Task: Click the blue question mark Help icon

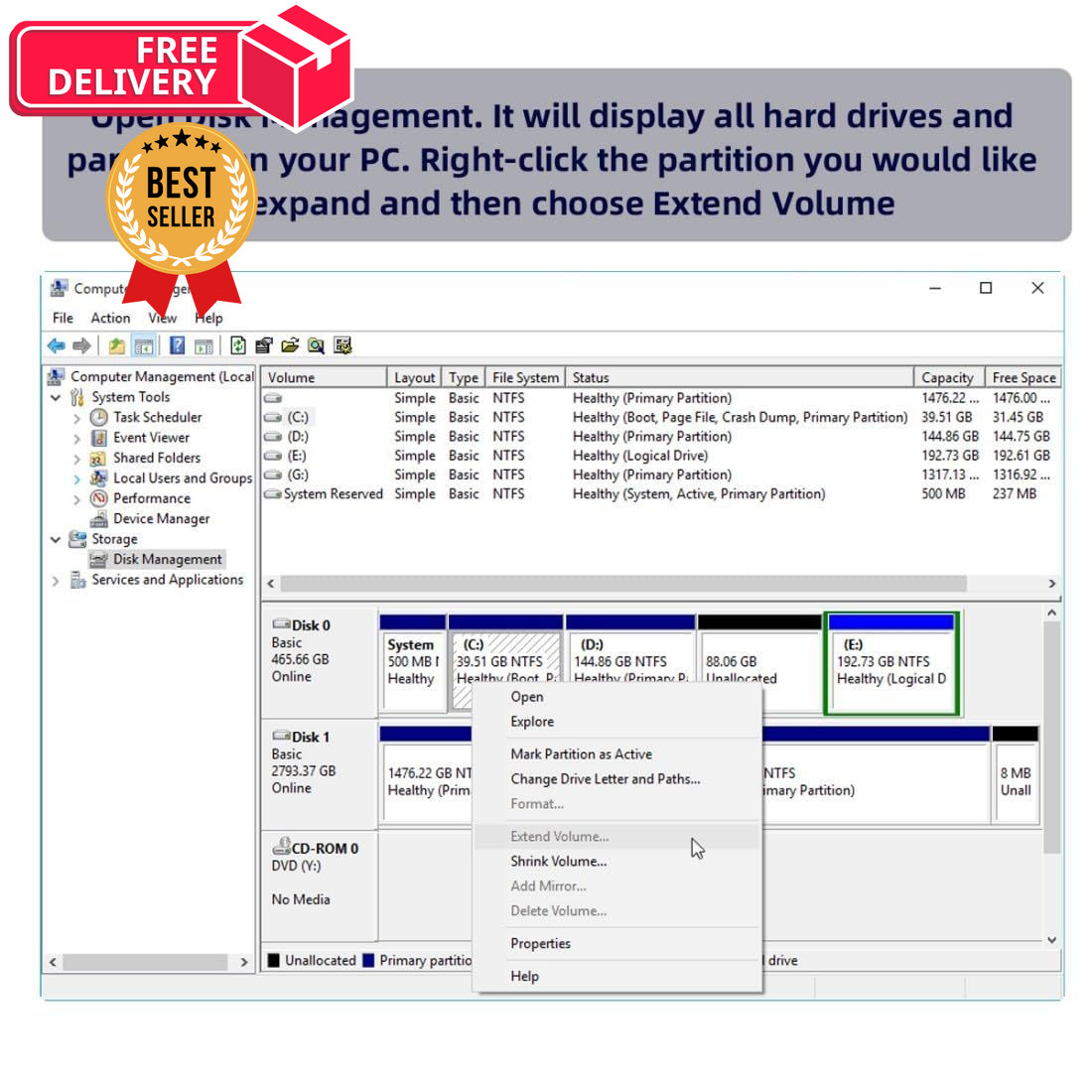Action: (x=178, y=345)
